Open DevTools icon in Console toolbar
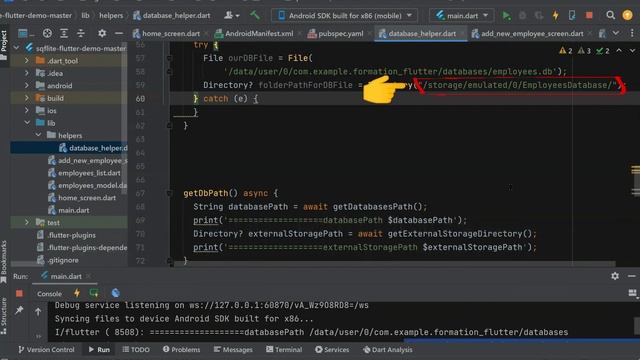 [116, 293]
